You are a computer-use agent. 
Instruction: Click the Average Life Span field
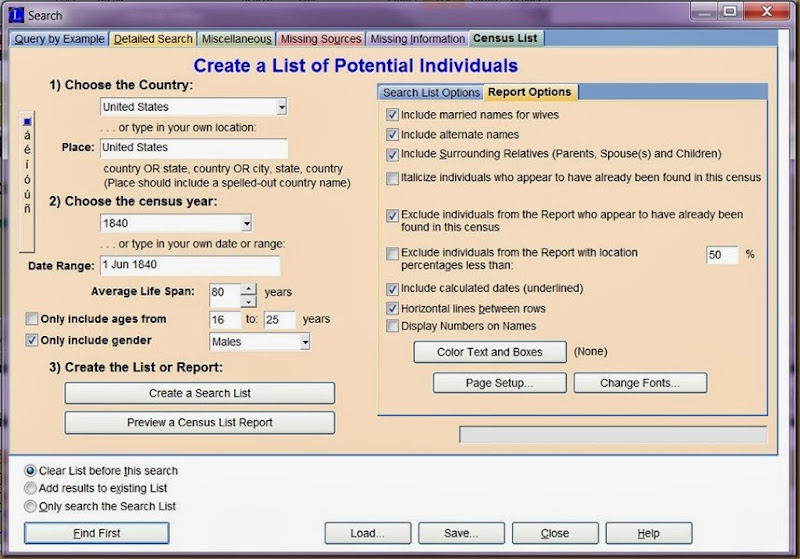pyautogui.click(x=224, y=295)
